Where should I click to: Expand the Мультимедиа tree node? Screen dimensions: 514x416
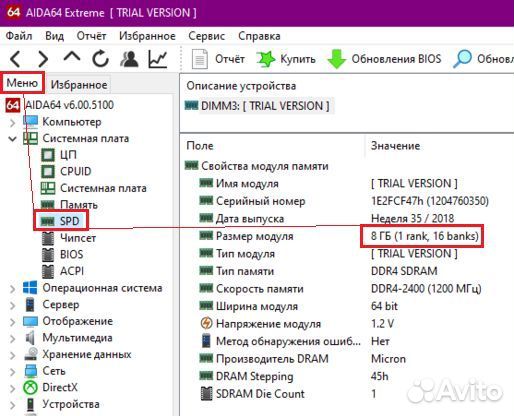click(x=13, y=338)
